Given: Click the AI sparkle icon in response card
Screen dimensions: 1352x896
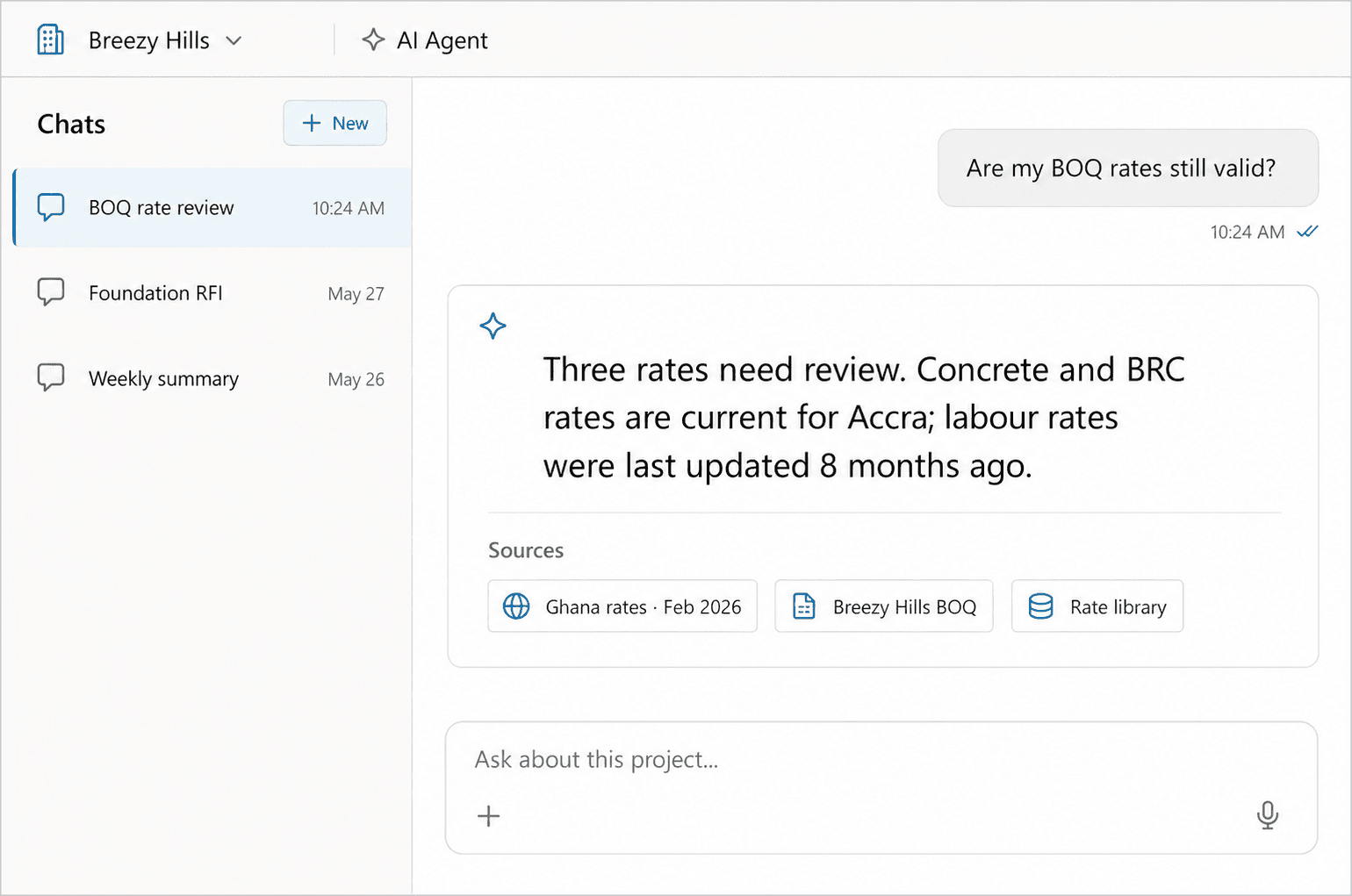Looking at the screenshot, I should [493, 326].
